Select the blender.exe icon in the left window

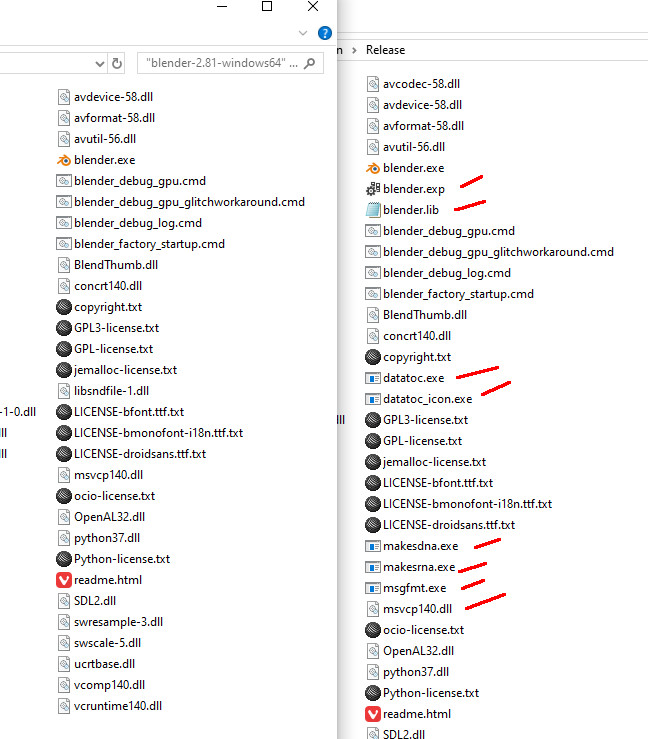pyautogui.click(x=64, y=160)
